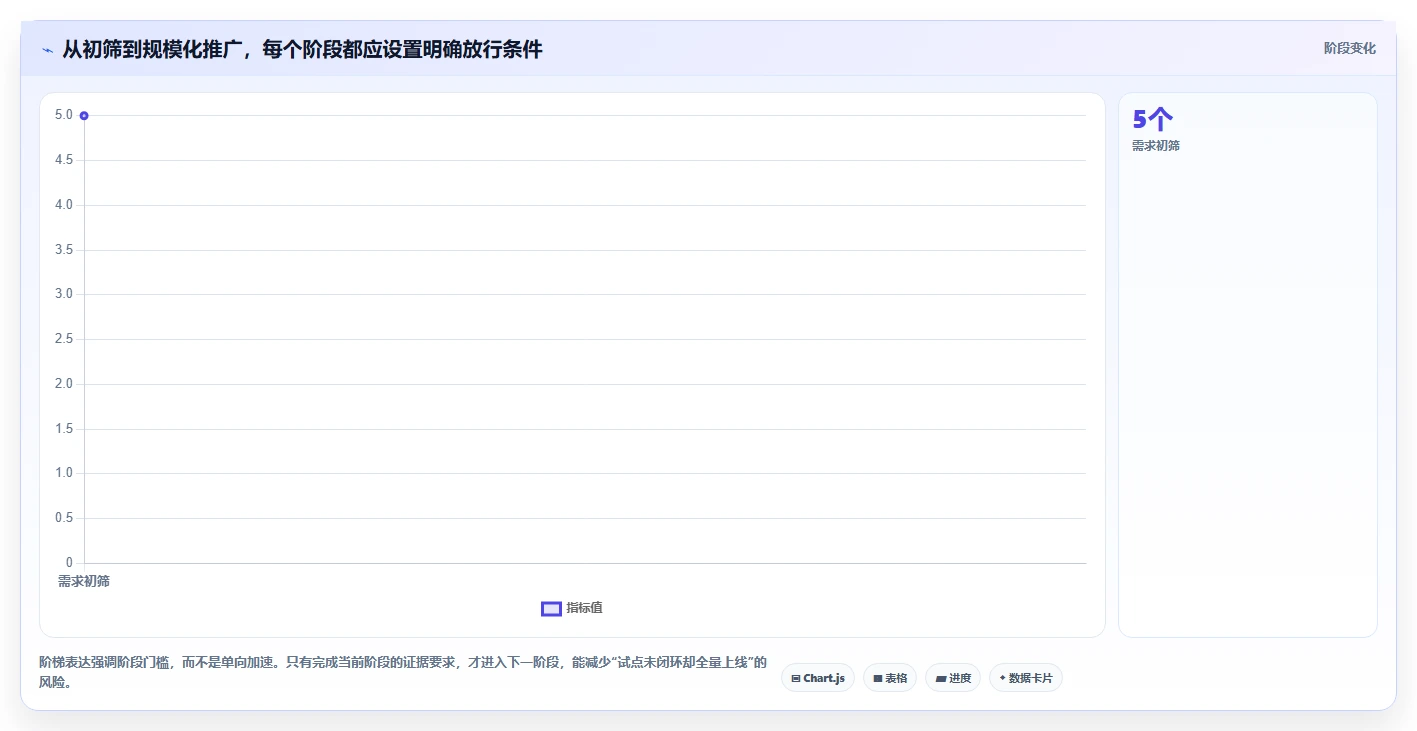Click the lightning icon beside the title
The height and width of the screenshot is (731, 1417).
tap(47, 49)
